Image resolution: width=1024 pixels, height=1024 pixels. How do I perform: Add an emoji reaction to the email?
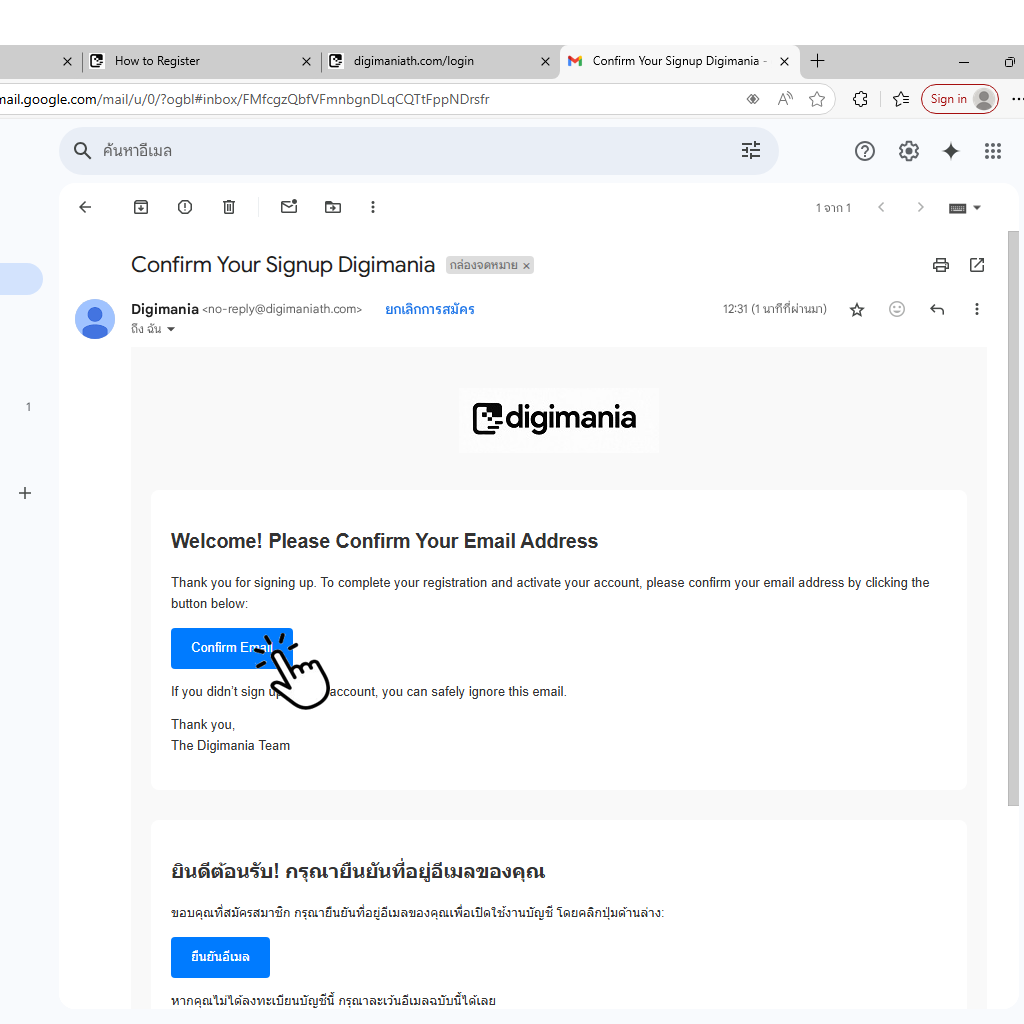[x=897, y=310]
